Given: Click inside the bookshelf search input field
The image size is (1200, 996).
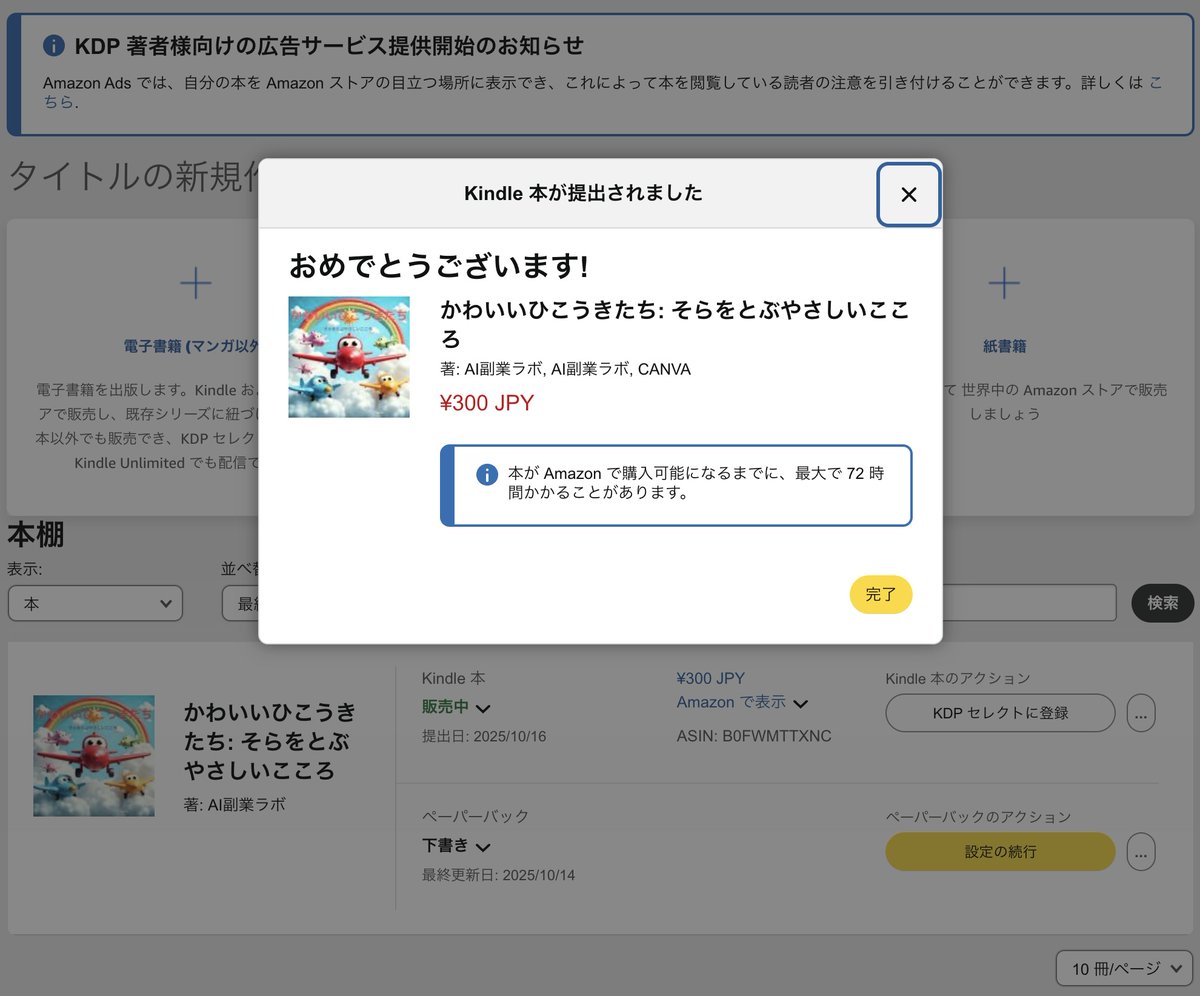Looking at the screenshot, I should point(1020,602).
